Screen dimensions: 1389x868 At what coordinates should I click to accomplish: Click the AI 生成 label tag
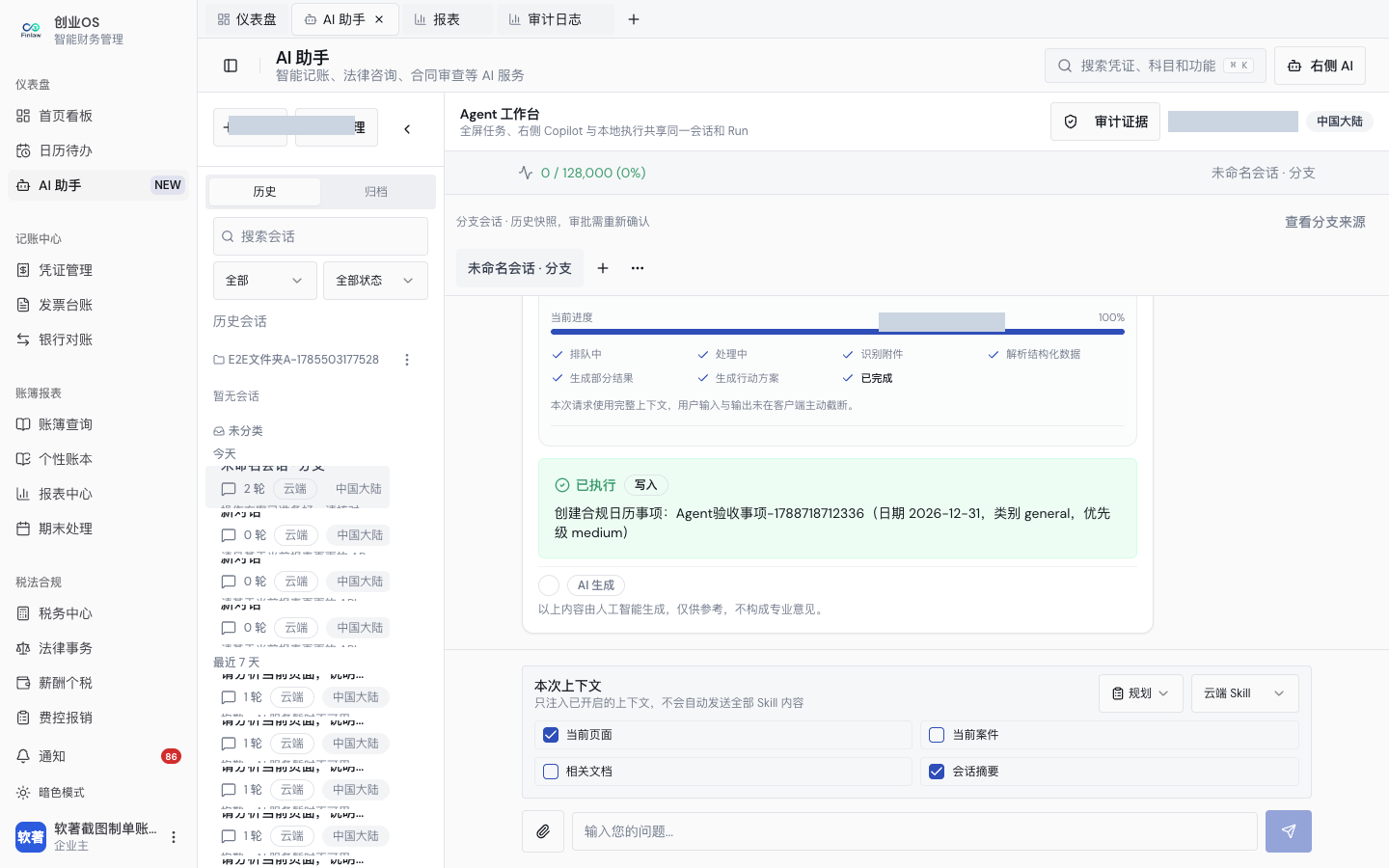[596, 585]
